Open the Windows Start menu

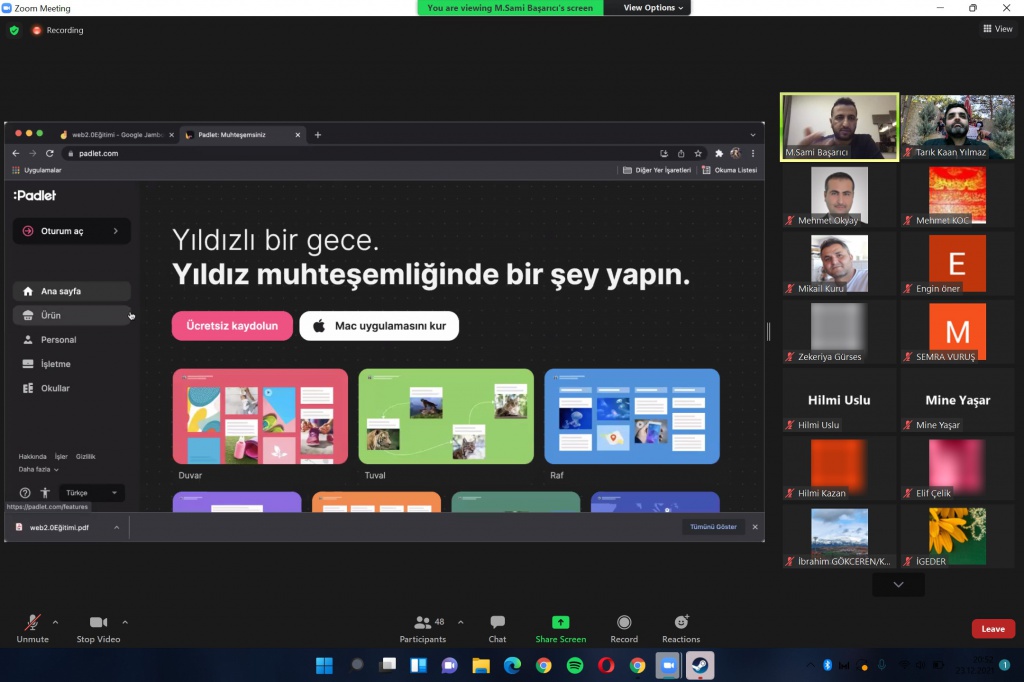[324, 666]
